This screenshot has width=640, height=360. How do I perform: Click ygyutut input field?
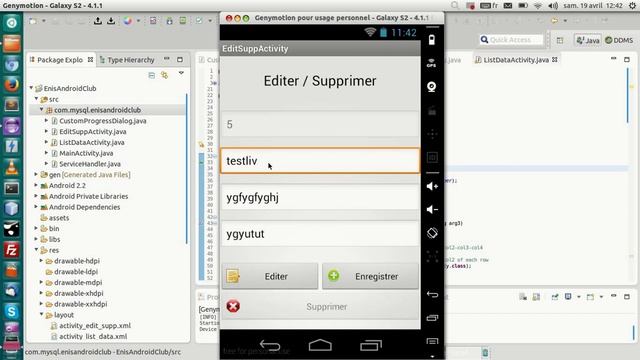pyautogui.click(x=320, y=234)
